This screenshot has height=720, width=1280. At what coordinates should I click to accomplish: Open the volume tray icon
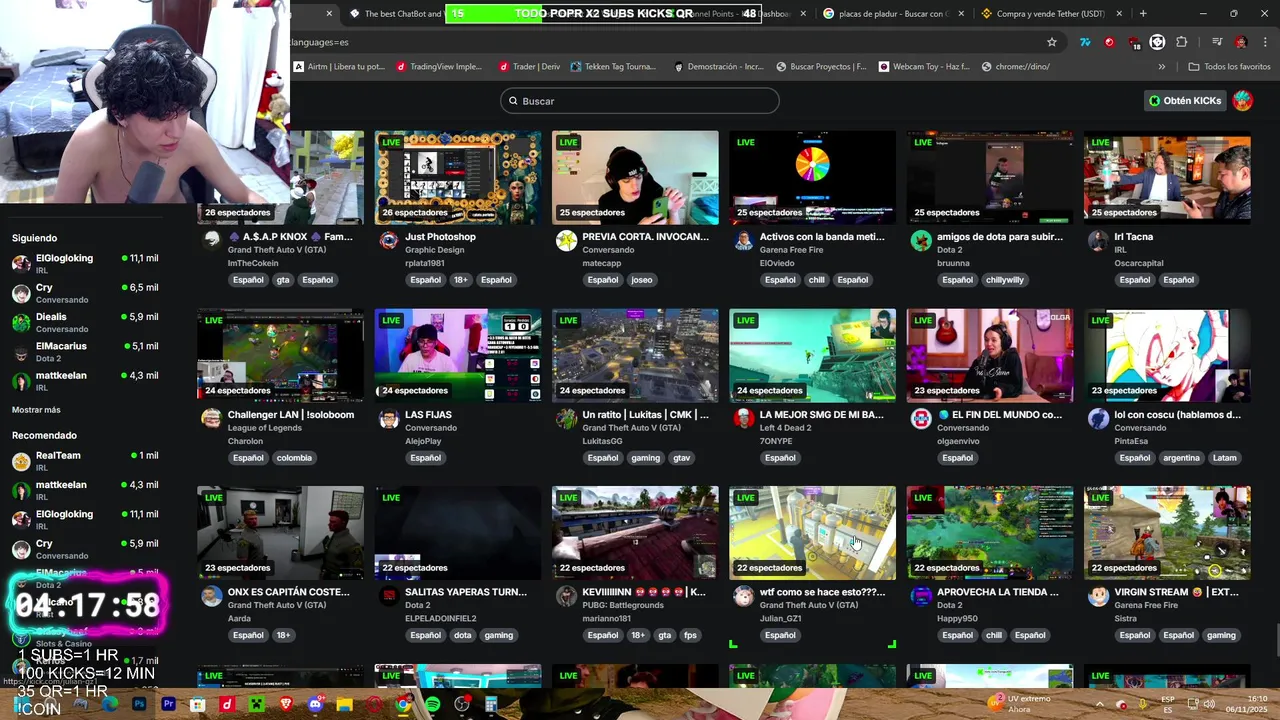point(1209,704)
